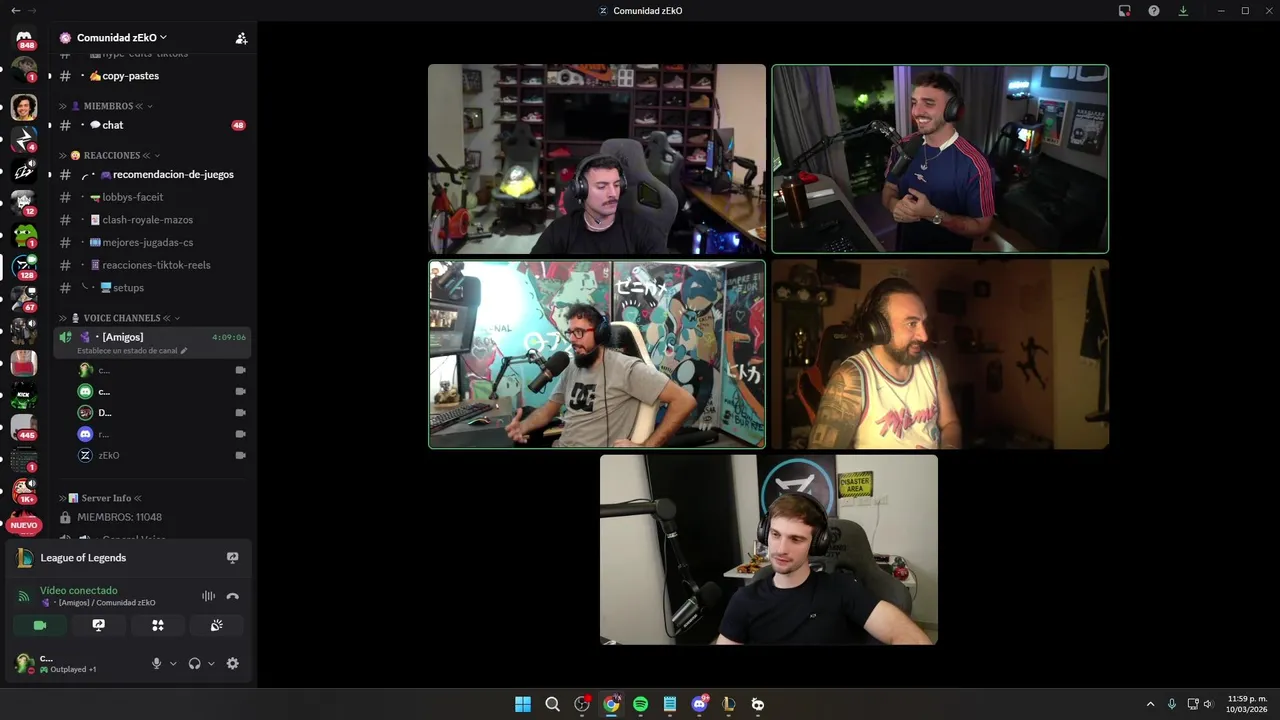Open the soundboard button
Screen dimensions: 1280x720
pos(216,625)
